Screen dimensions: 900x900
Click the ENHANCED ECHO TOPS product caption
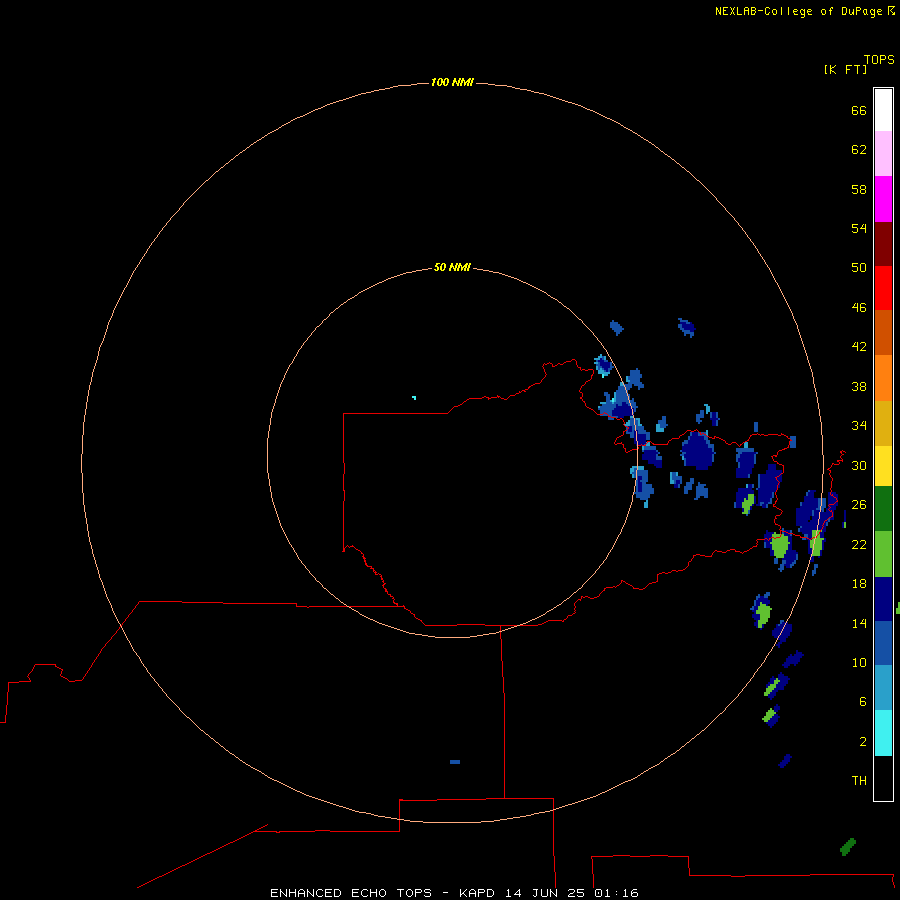click(351, 893)
